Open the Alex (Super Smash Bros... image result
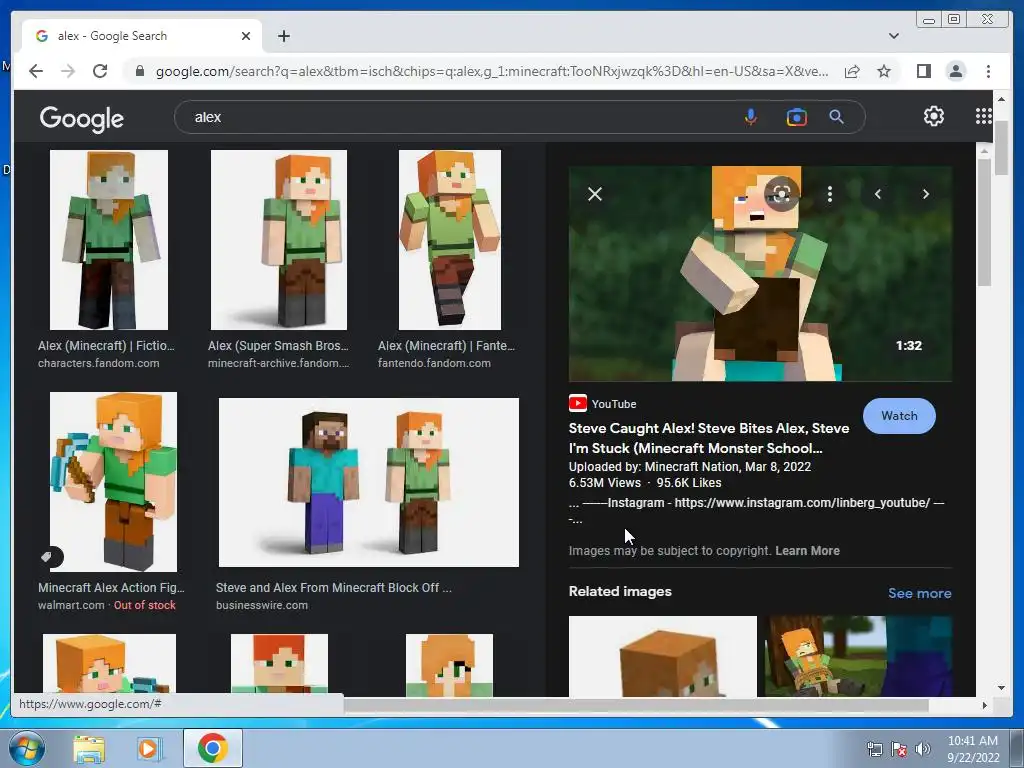This screenshot has height=768, width=1024. click(279, 240)
